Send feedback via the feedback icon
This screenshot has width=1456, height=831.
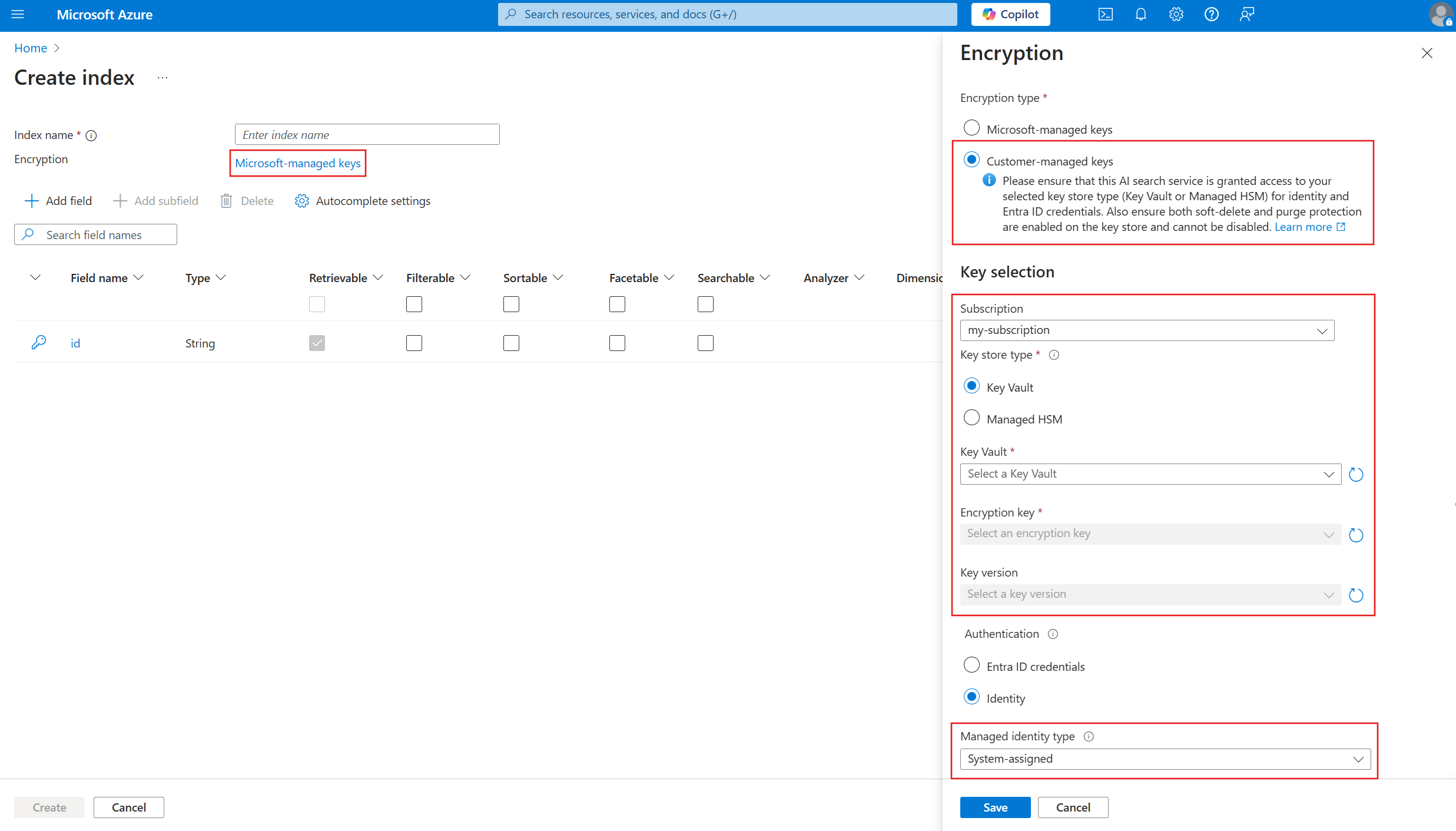(1246, 14)
